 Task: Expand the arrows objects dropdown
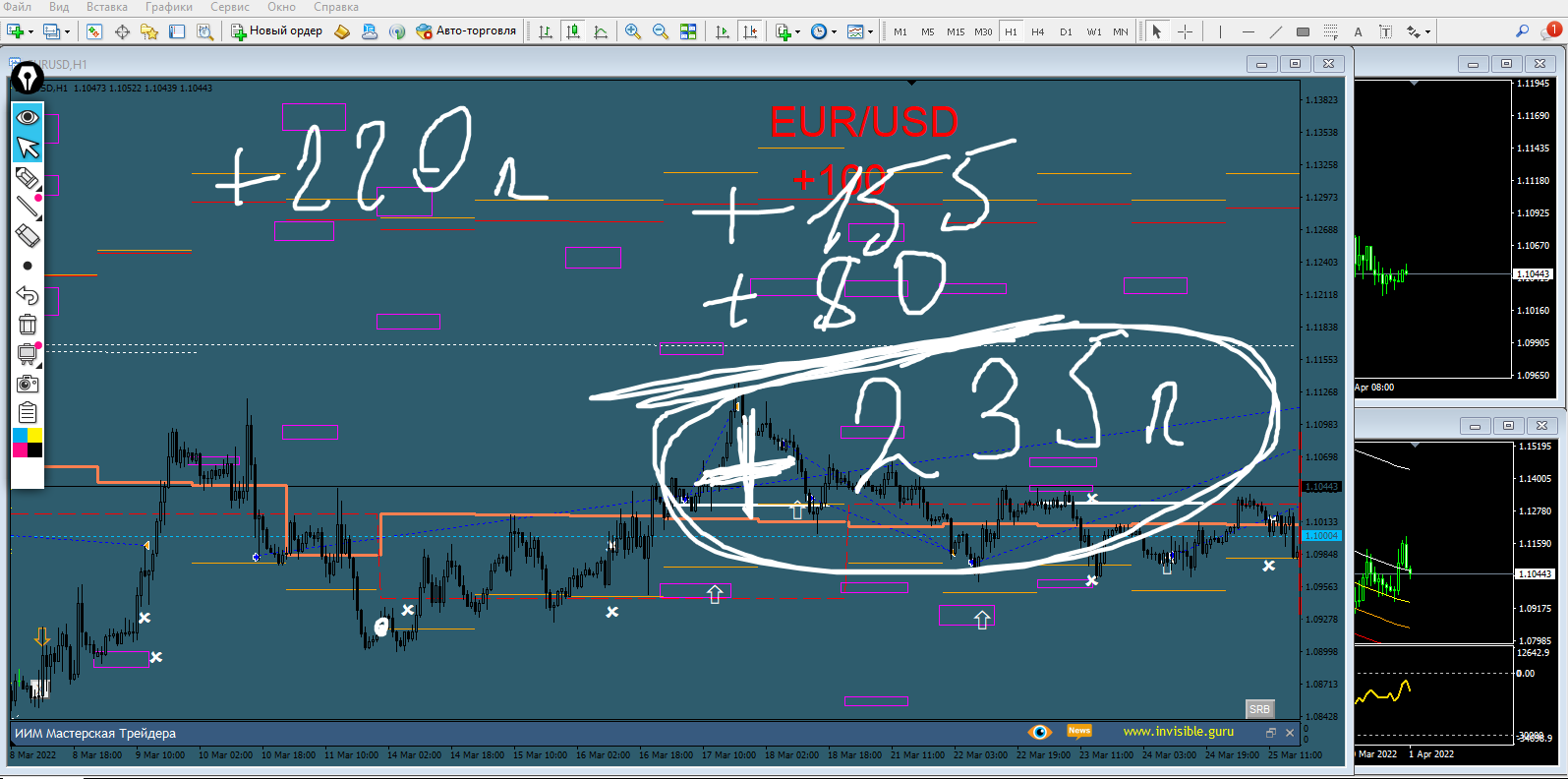pyautogui.click(x=1427, y=32)
